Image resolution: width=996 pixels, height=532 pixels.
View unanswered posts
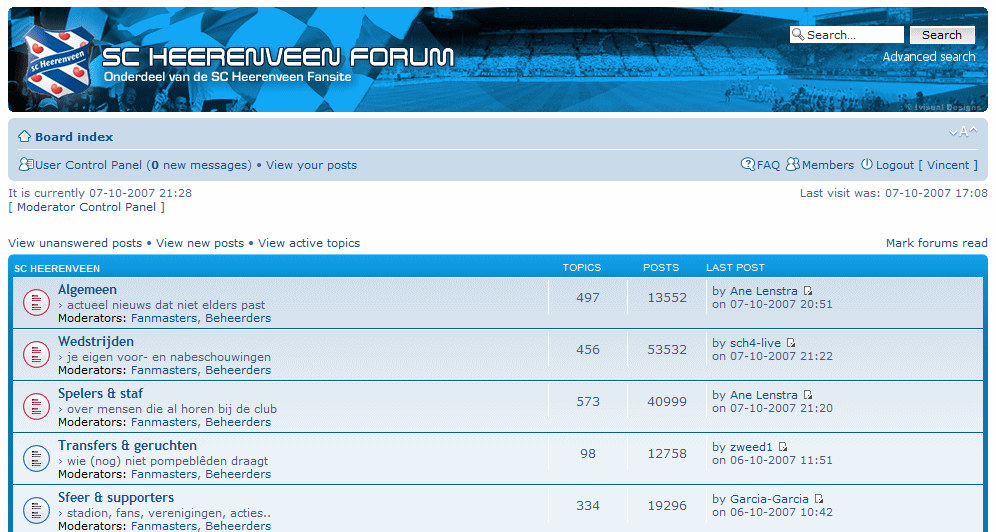75,243
